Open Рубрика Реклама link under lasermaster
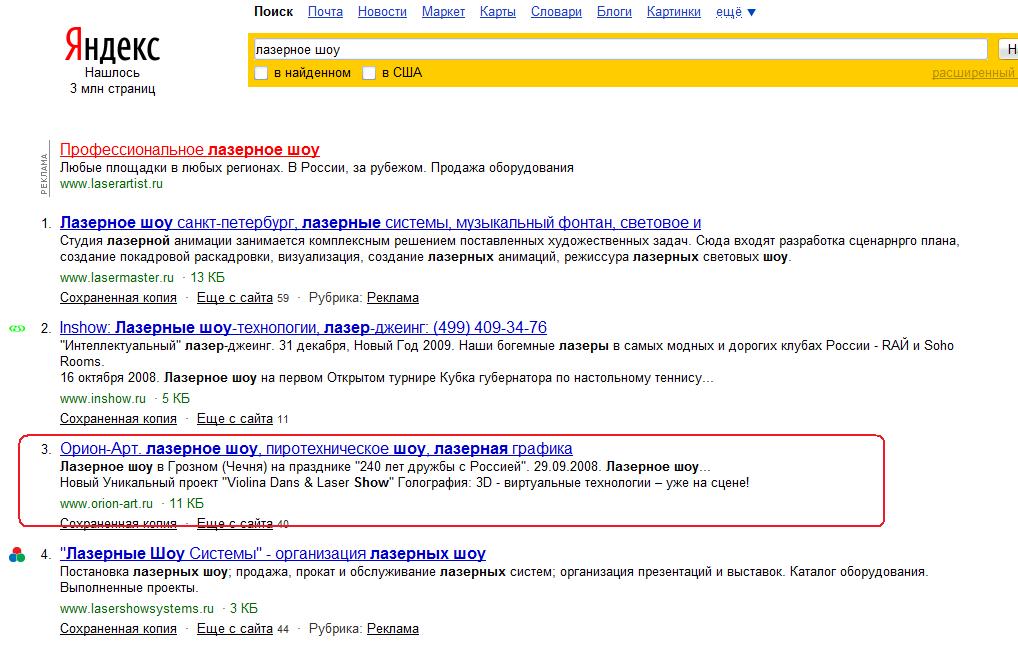 tap(393, 298)
